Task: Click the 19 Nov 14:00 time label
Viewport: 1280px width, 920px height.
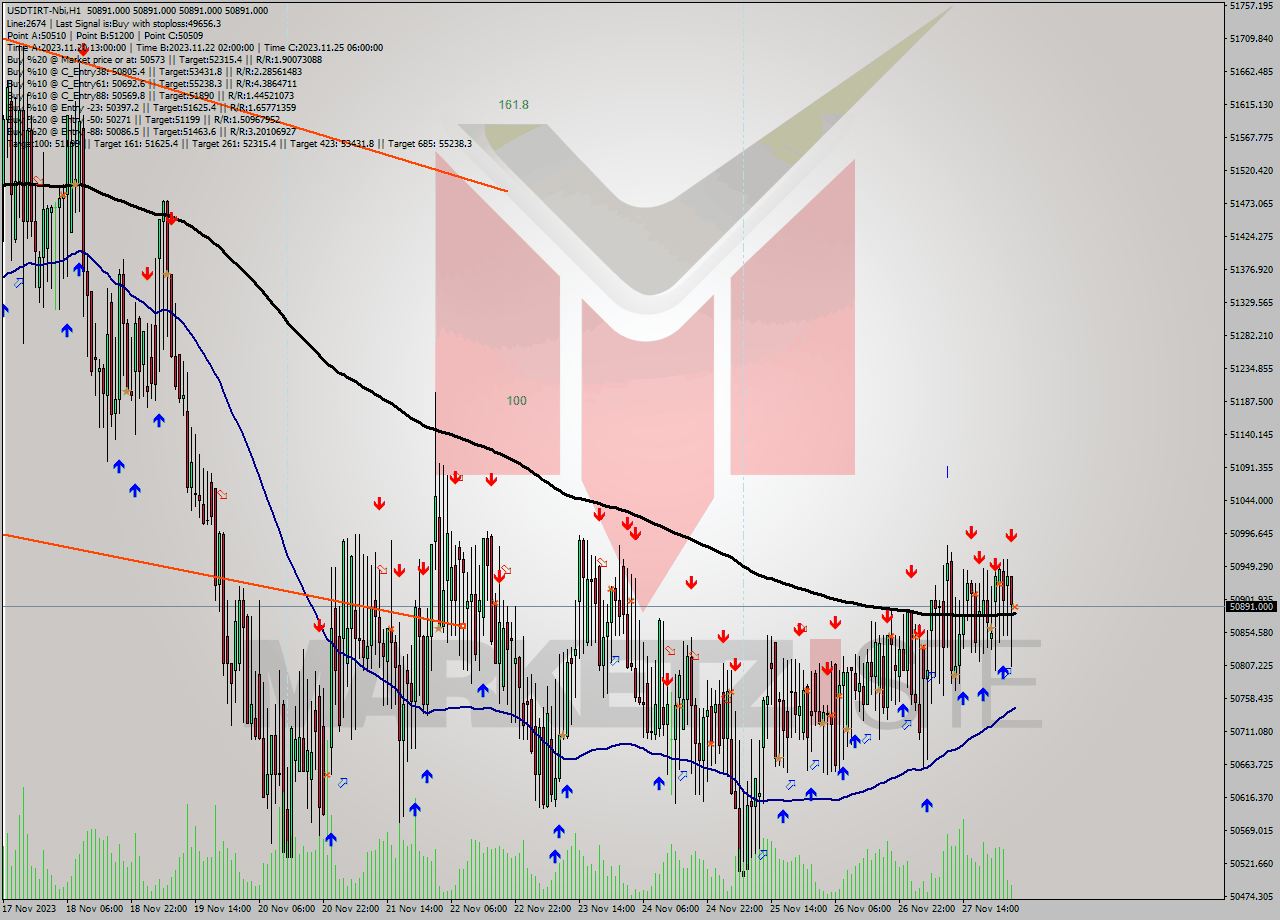Action: [223, 909]
